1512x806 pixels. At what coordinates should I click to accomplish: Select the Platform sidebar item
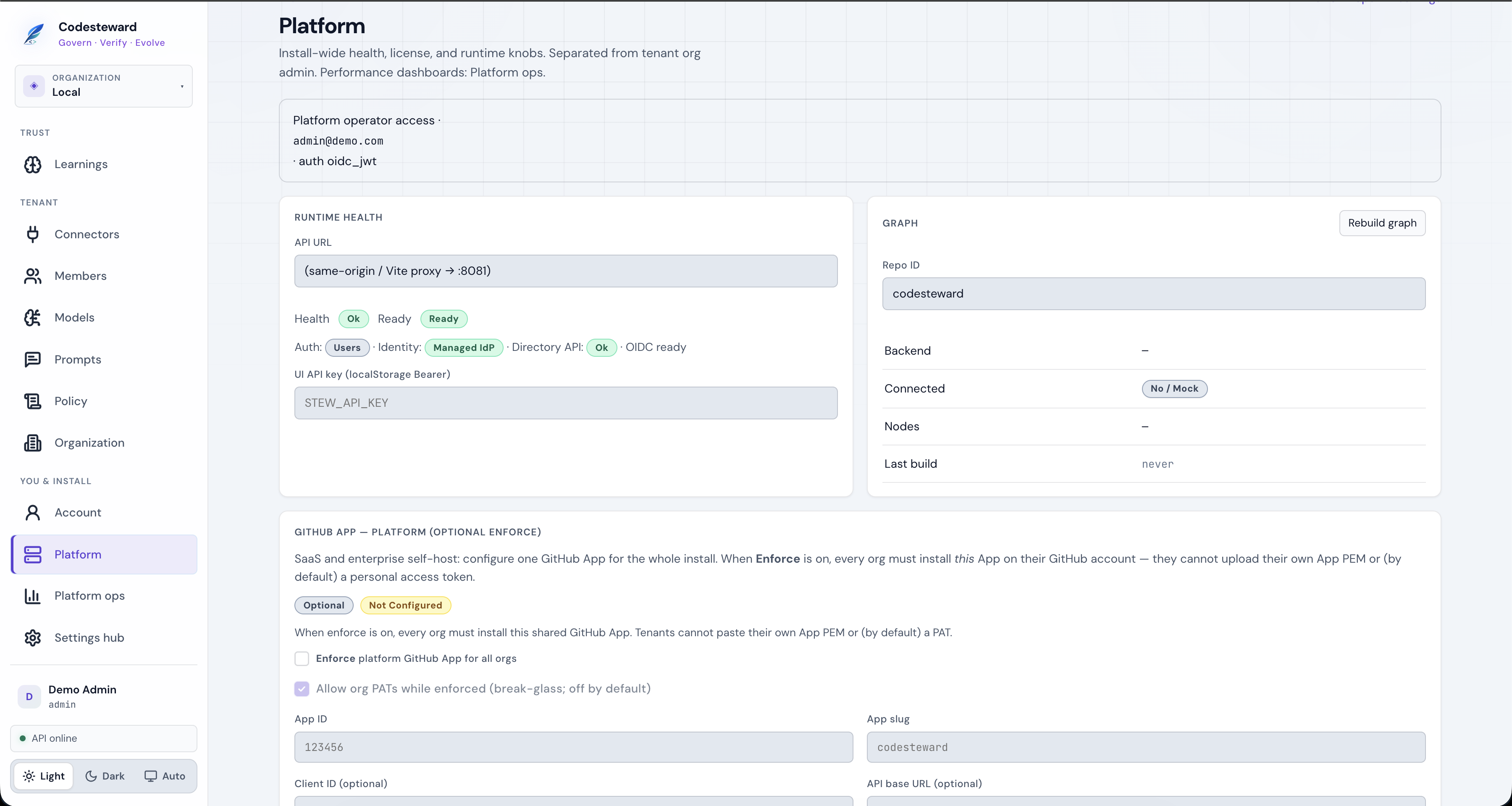tap(104, 555)
